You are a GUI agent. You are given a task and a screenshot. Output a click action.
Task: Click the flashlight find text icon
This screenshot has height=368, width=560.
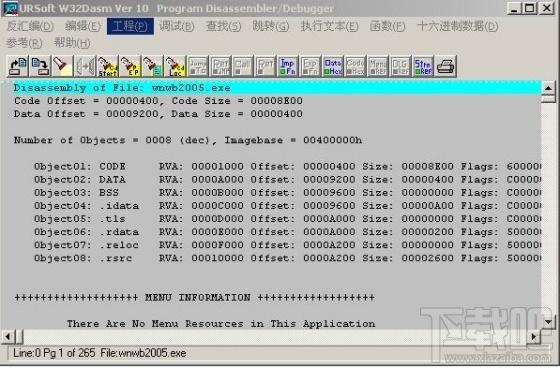coord(62,66)
